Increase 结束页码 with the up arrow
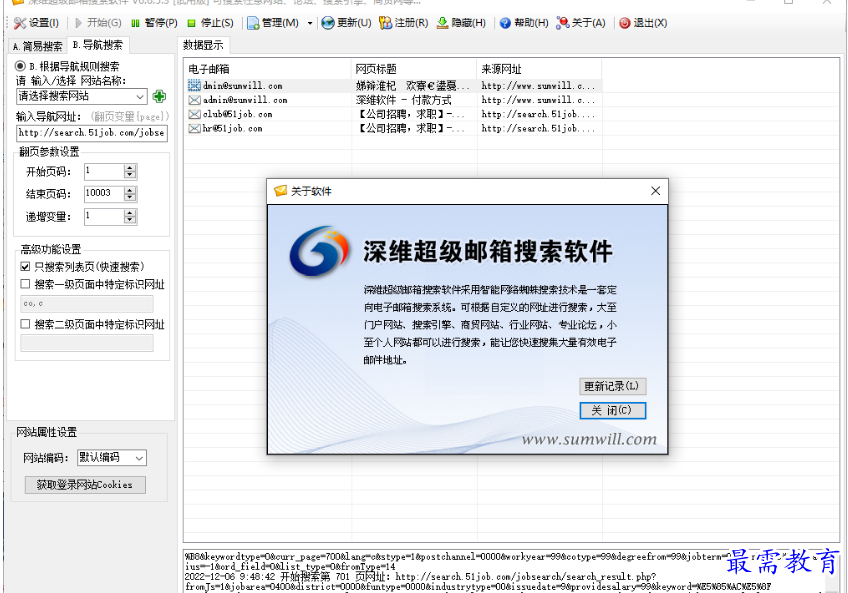 pyautogui.click(x=130, y=190)
